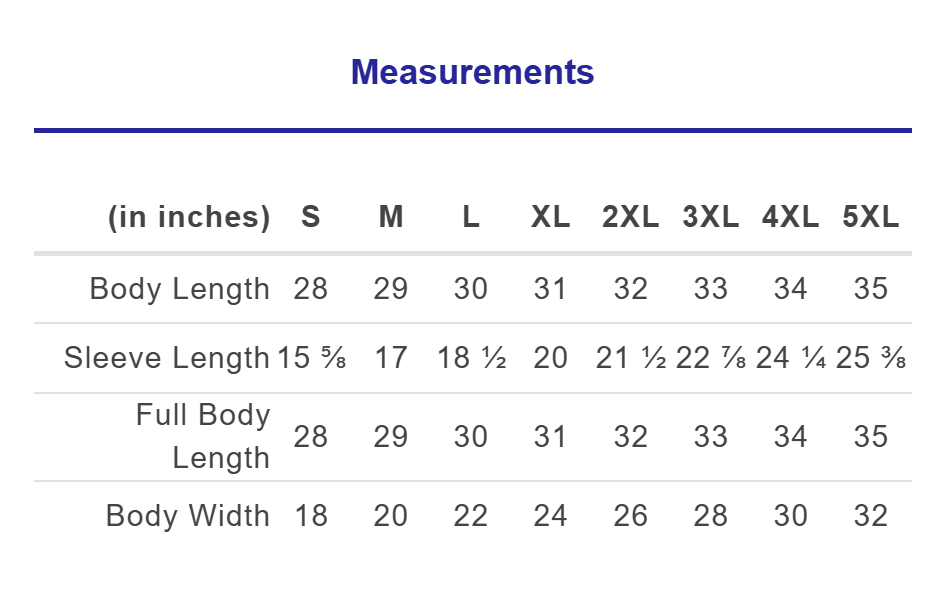Image resolution: width=950 pixels, height=600 pixels.
Task: Click the Sleeve Length row label
Action: tap(167, 358)
